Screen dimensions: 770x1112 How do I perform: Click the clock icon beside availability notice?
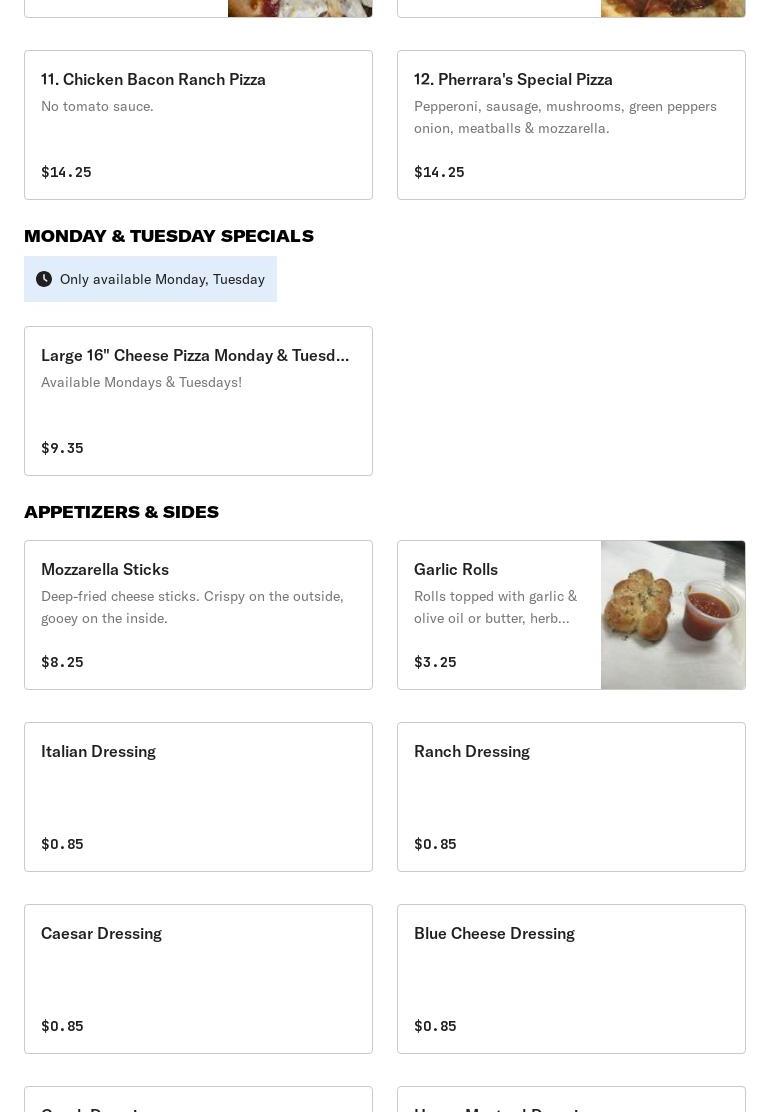(x=44, y=279)
